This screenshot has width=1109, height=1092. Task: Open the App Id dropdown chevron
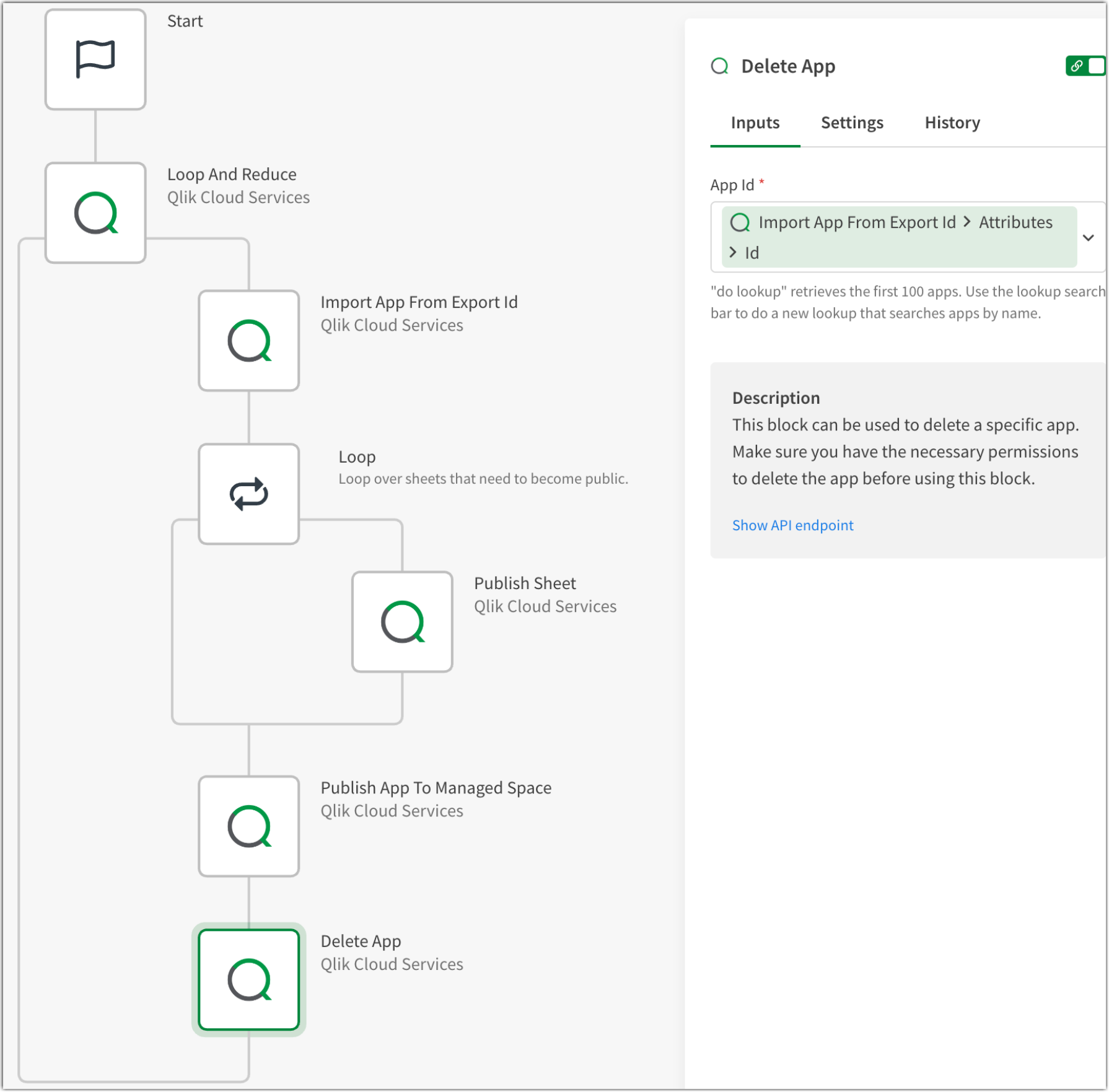tap(1088, 238)
